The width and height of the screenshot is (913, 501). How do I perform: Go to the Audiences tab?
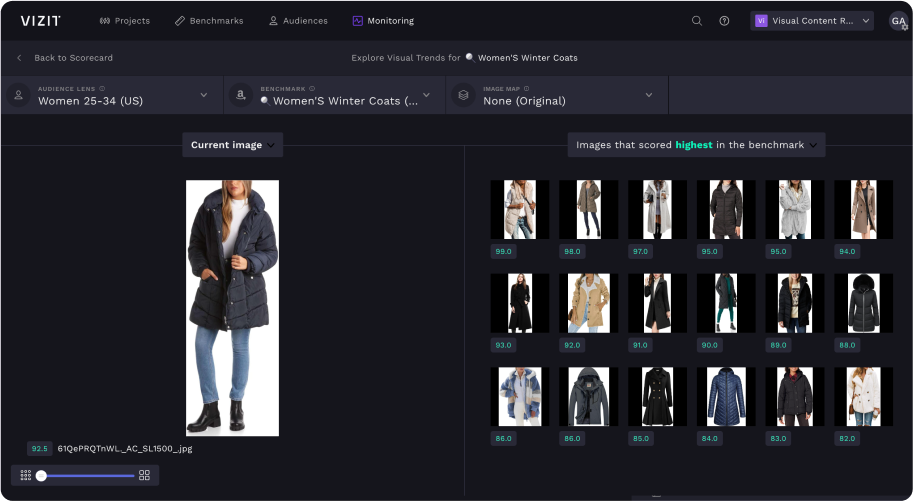[300, 20]
